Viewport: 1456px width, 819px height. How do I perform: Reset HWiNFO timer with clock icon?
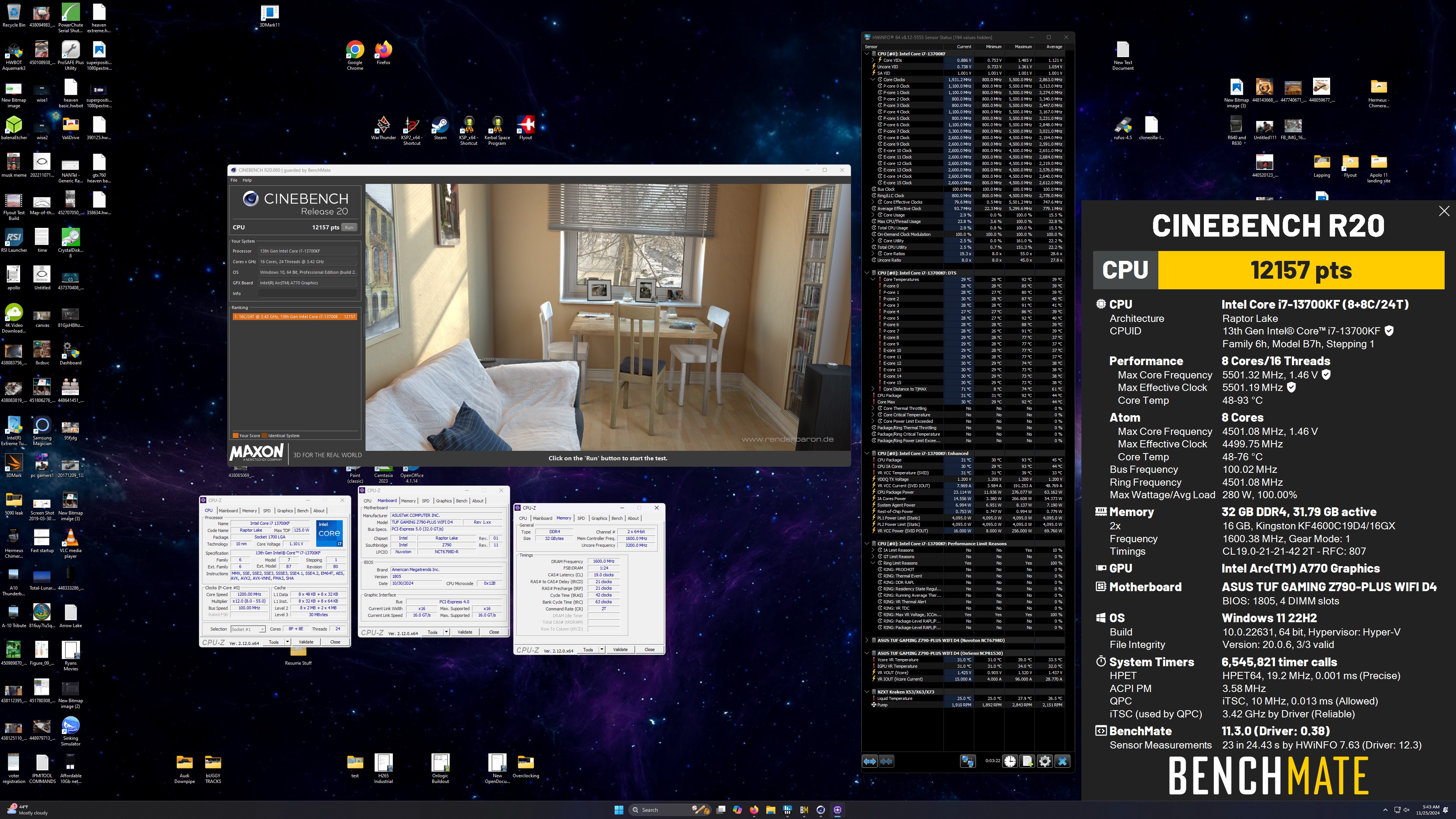click(1010, 761)
